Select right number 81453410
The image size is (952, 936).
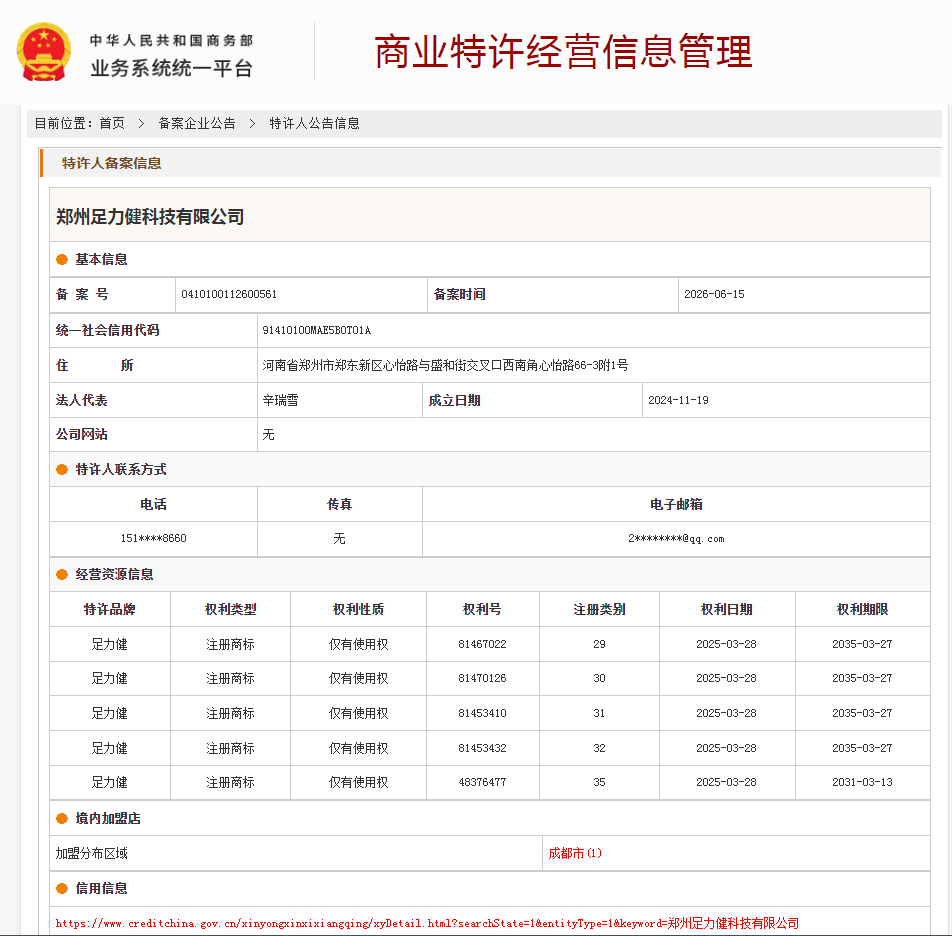coord(482,714)
